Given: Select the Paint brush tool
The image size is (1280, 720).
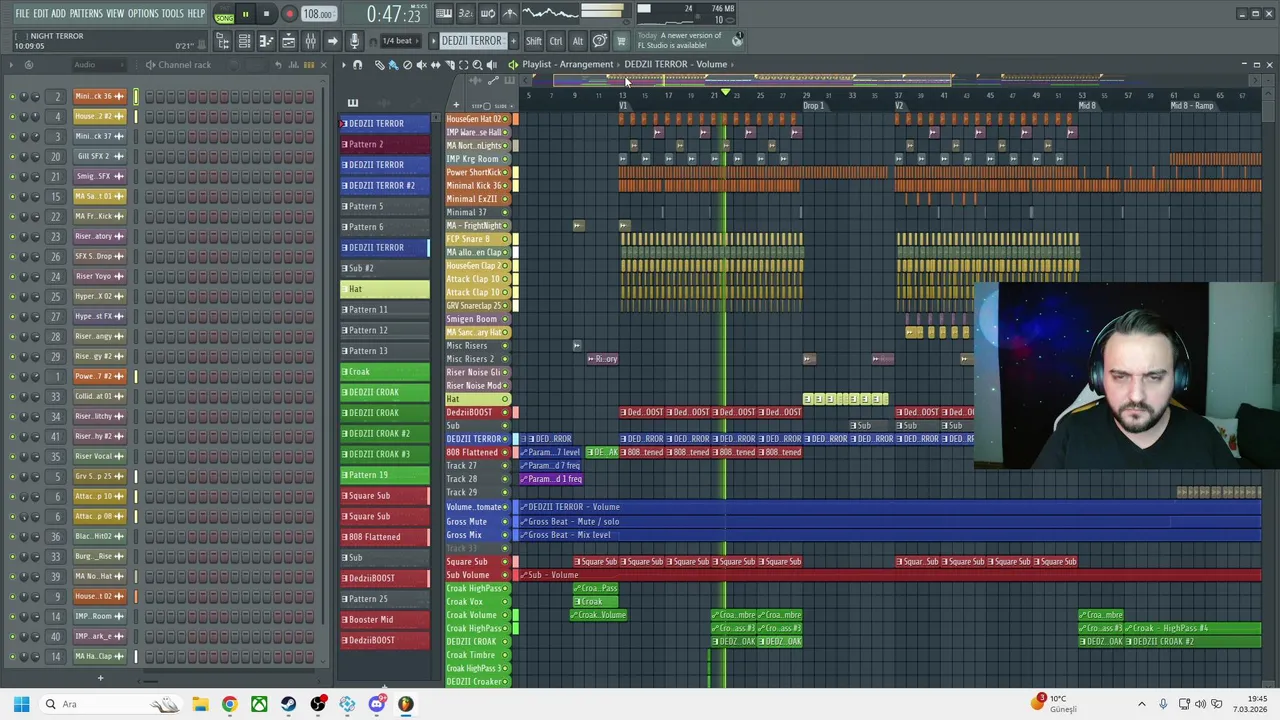Looking at the screenshot, I should coord(393,65).
